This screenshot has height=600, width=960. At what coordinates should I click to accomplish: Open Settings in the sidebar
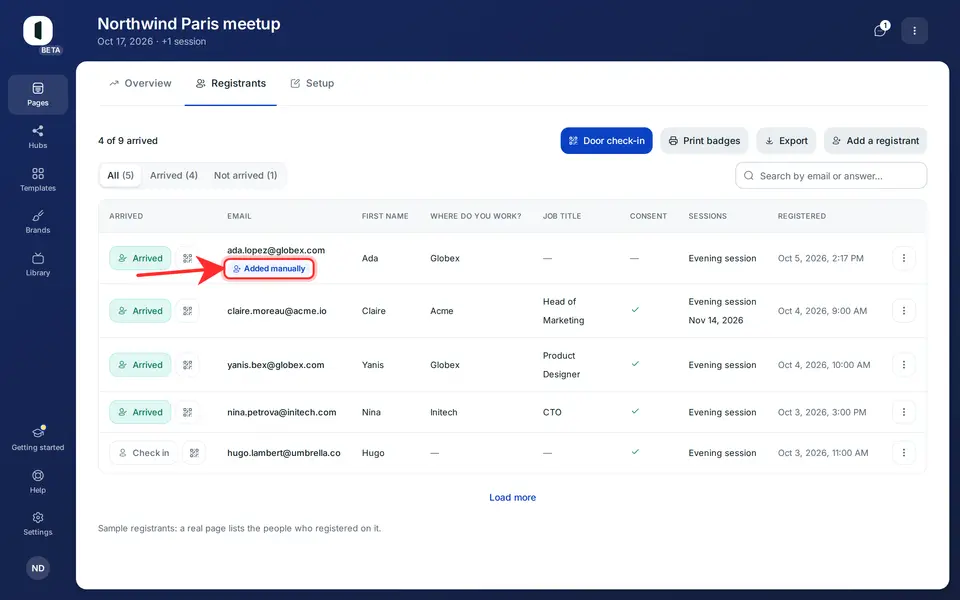coord(38,523)
